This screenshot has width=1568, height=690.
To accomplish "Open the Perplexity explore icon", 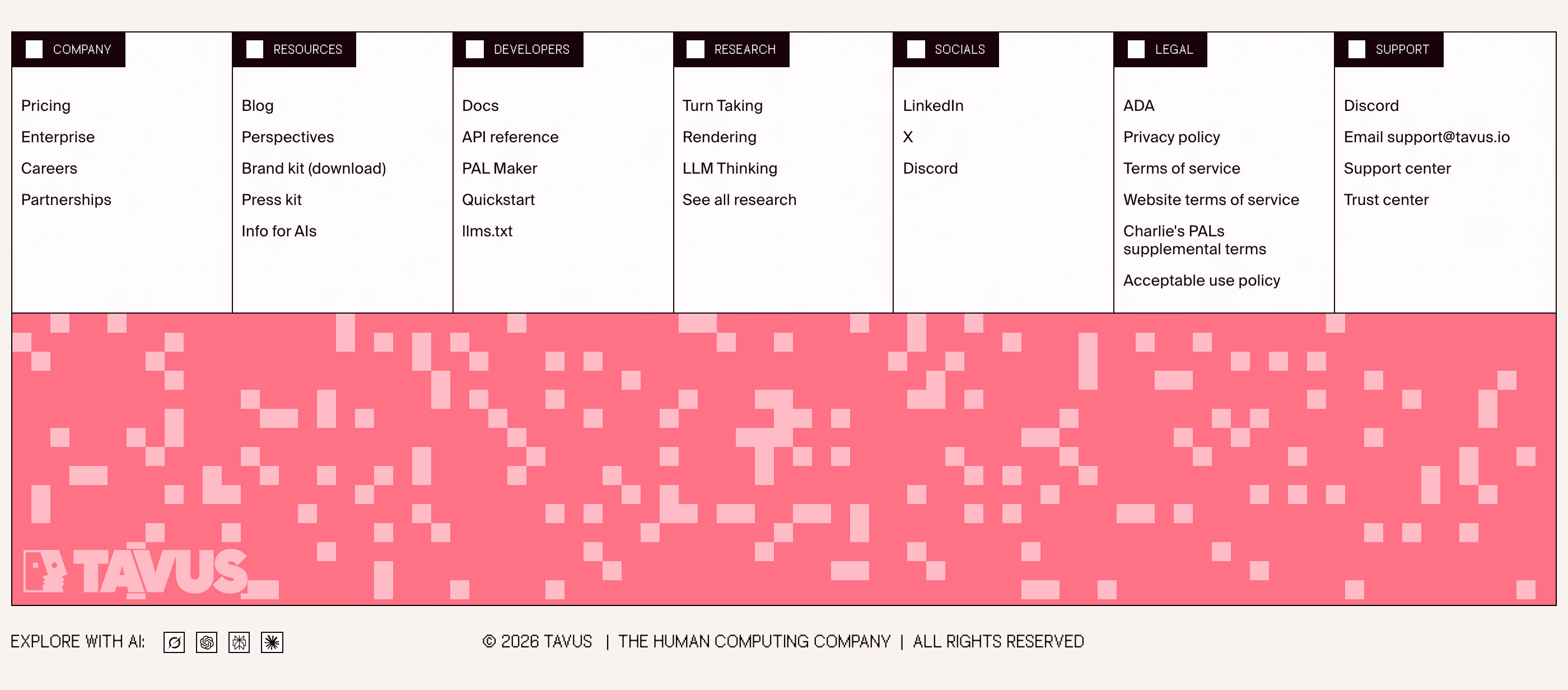I will click(239, 642).
